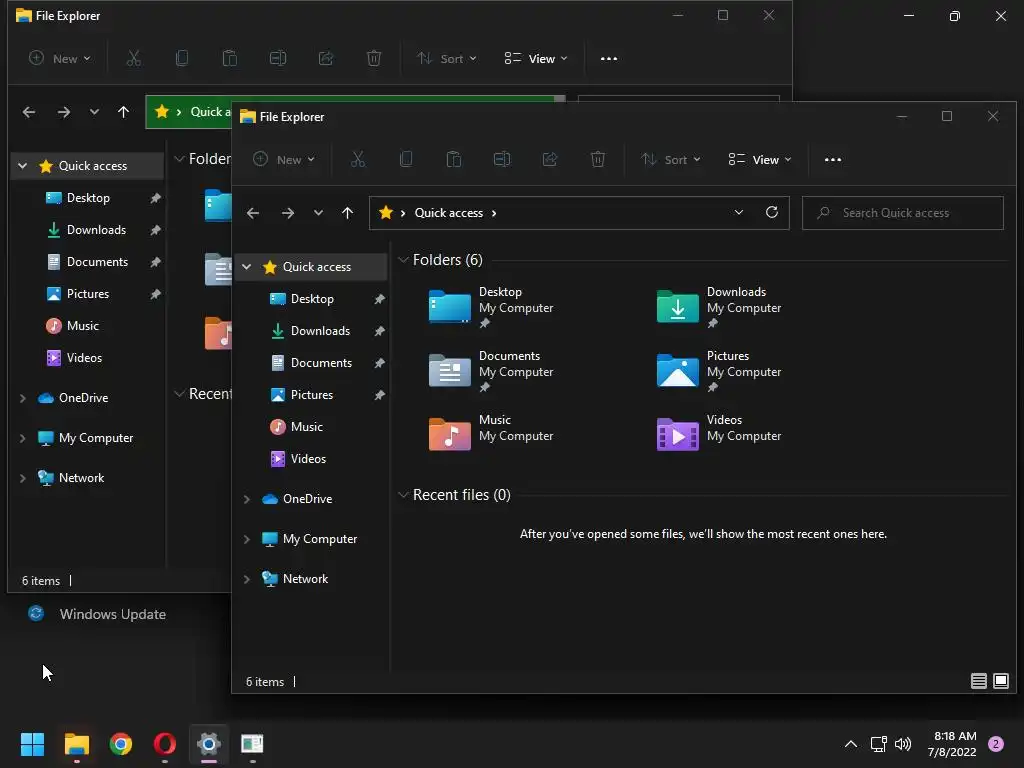Open Desktop folder in Folders list
Image resolution: width=1024 pixels, height=768 pixels.
pos(490,306)
